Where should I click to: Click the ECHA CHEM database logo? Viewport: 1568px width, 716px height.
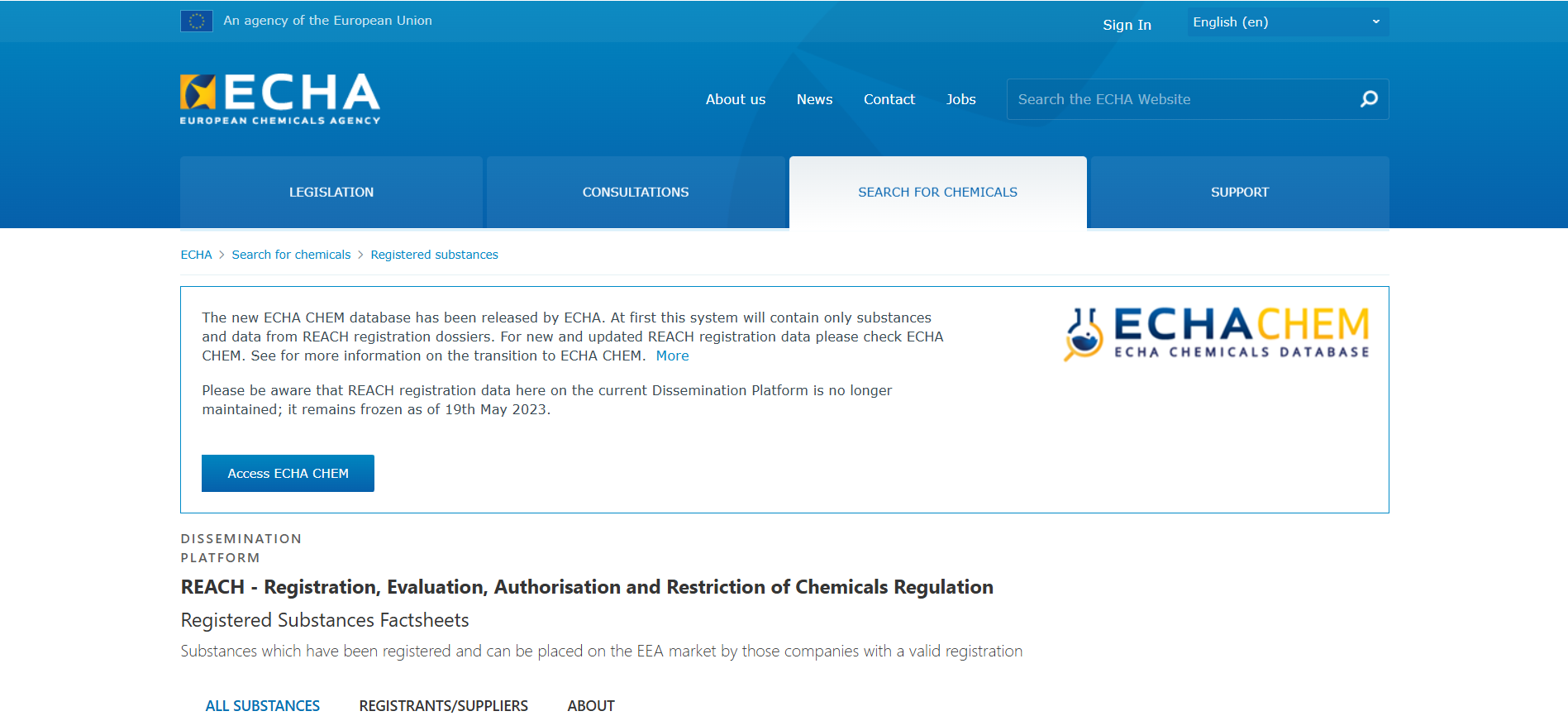pos(1216,334)
